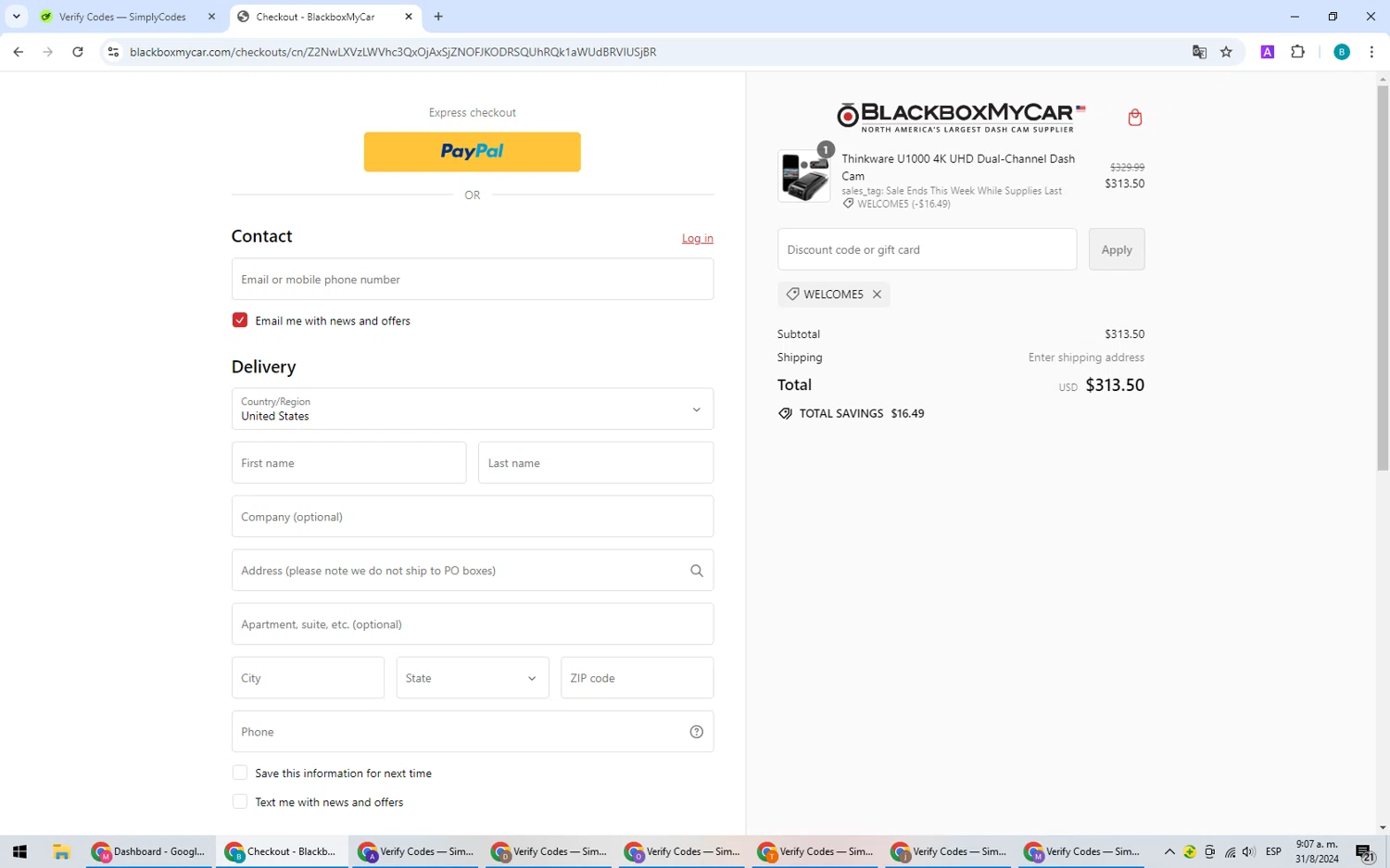Open Dashboard - Google Chrome taskbar window

pyautogui.click(x=149, y=851)
